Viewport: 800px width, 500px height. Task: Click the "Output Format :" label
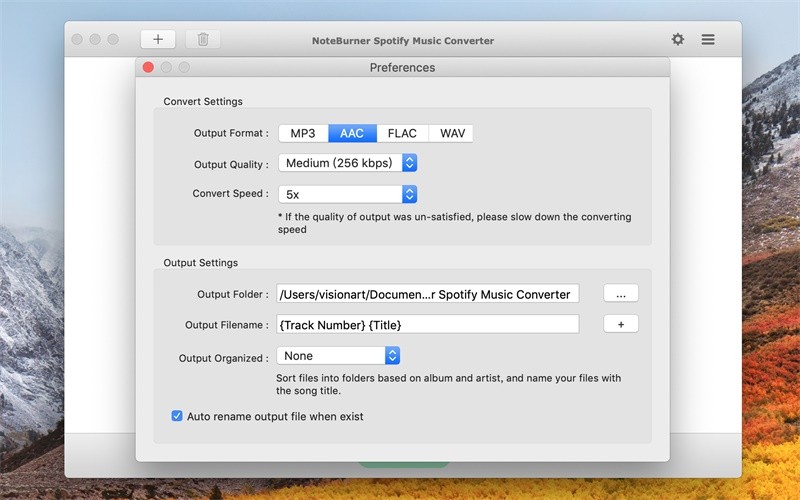(231, 133)
